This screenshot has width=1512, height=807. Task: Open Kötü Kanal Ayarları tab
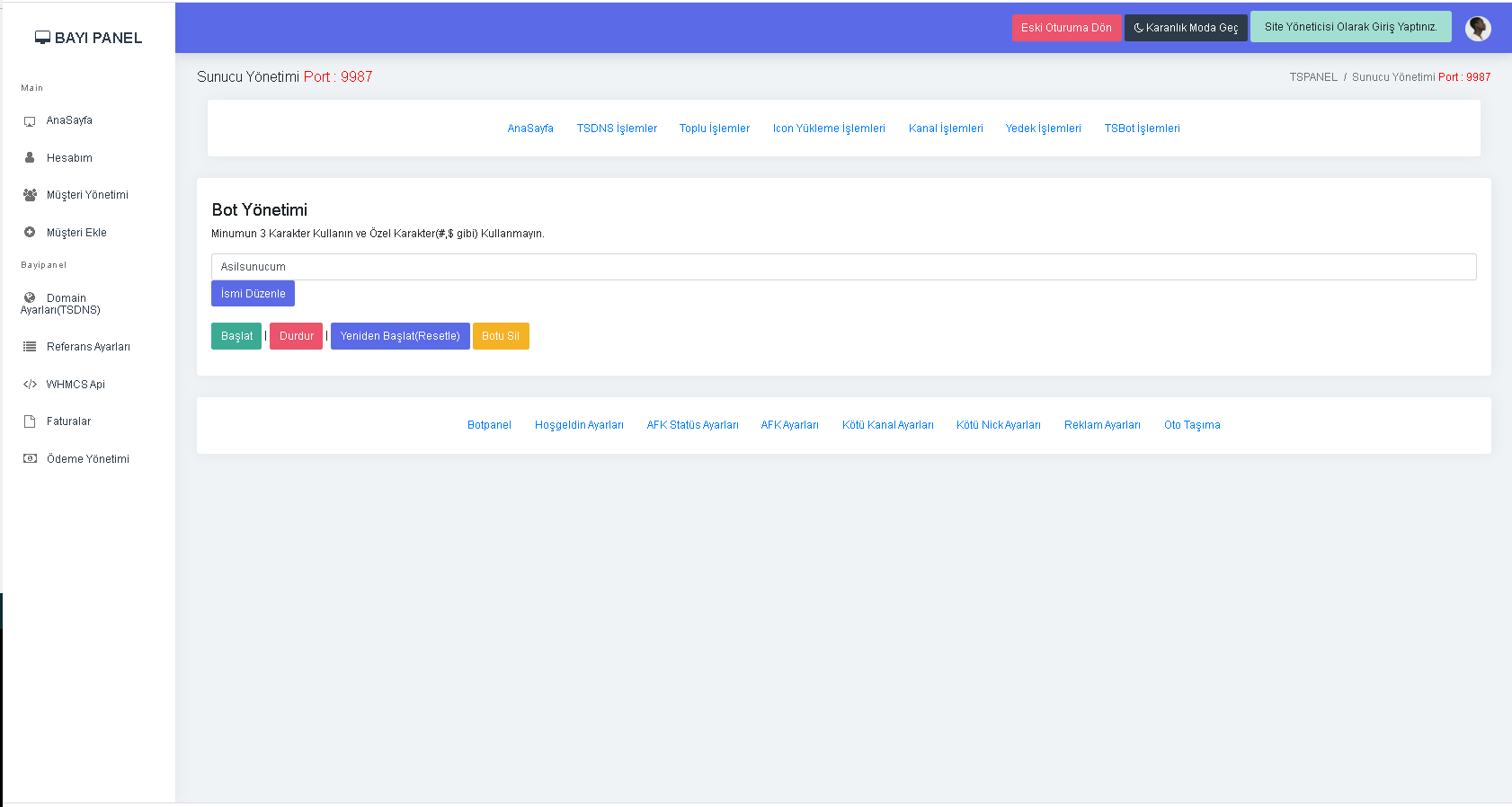[887, 425]
